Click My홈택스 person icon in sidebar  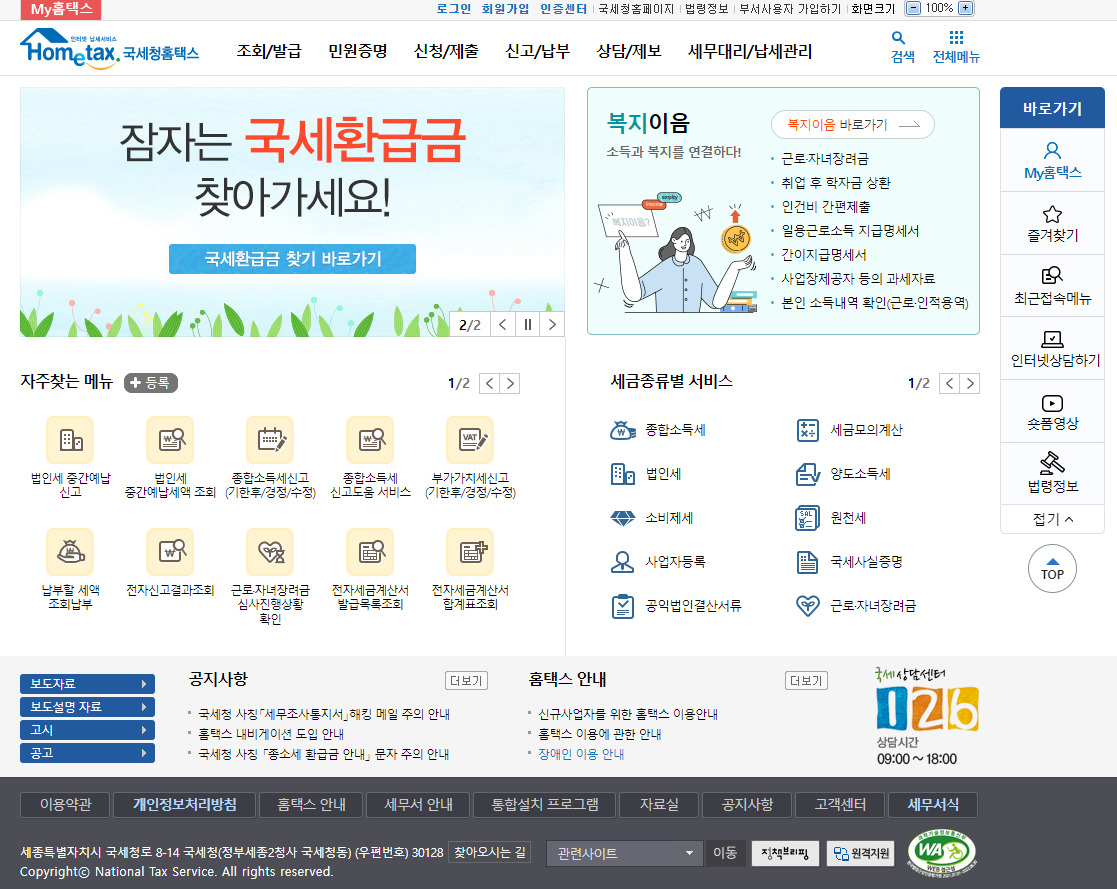1052,150
